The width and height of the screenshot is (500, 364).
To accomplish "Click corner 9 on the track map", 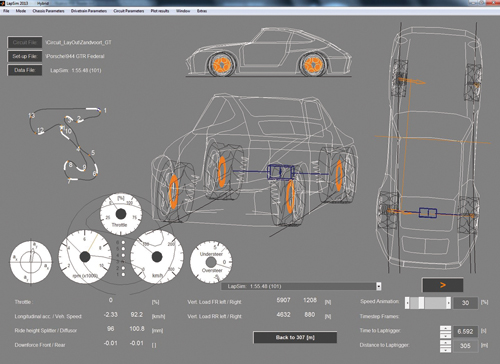I will point(84,167).
